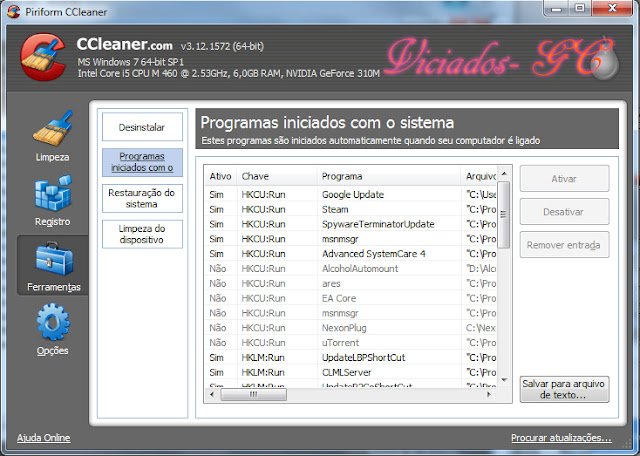Click the Desativar button
This screenshot has width=640, height=456.
(564, 211)
